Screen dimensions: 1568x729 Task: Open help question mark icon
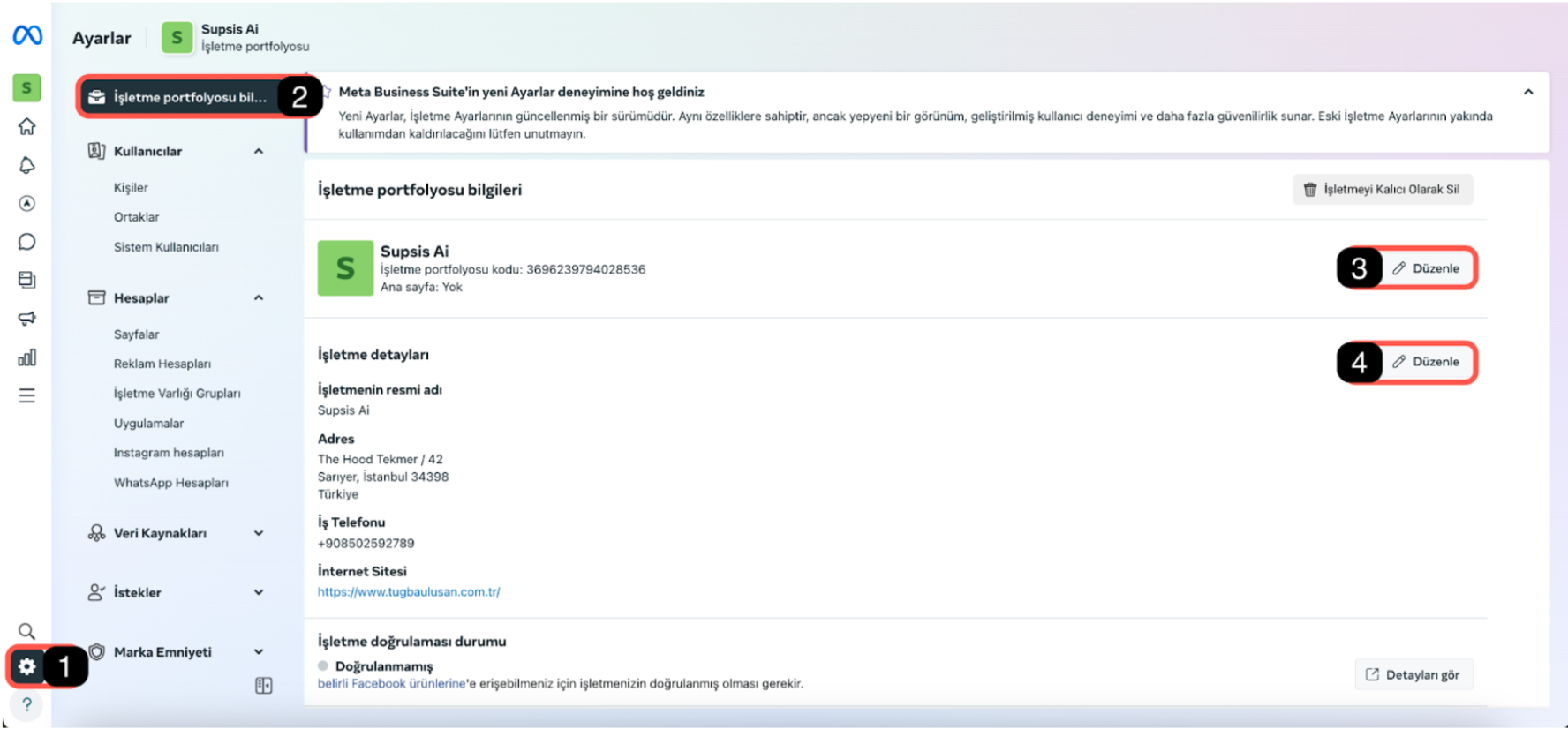[26, 704]
